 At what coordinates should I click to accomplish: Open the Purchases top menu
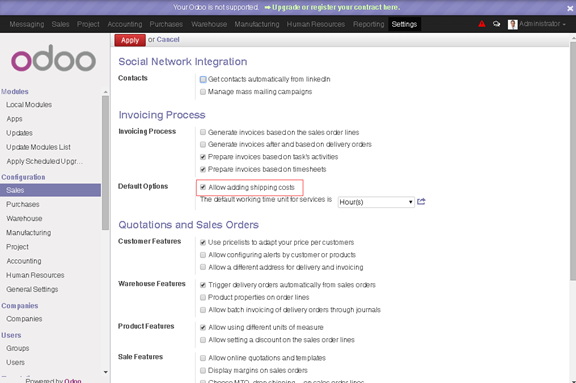coord(166,24)
